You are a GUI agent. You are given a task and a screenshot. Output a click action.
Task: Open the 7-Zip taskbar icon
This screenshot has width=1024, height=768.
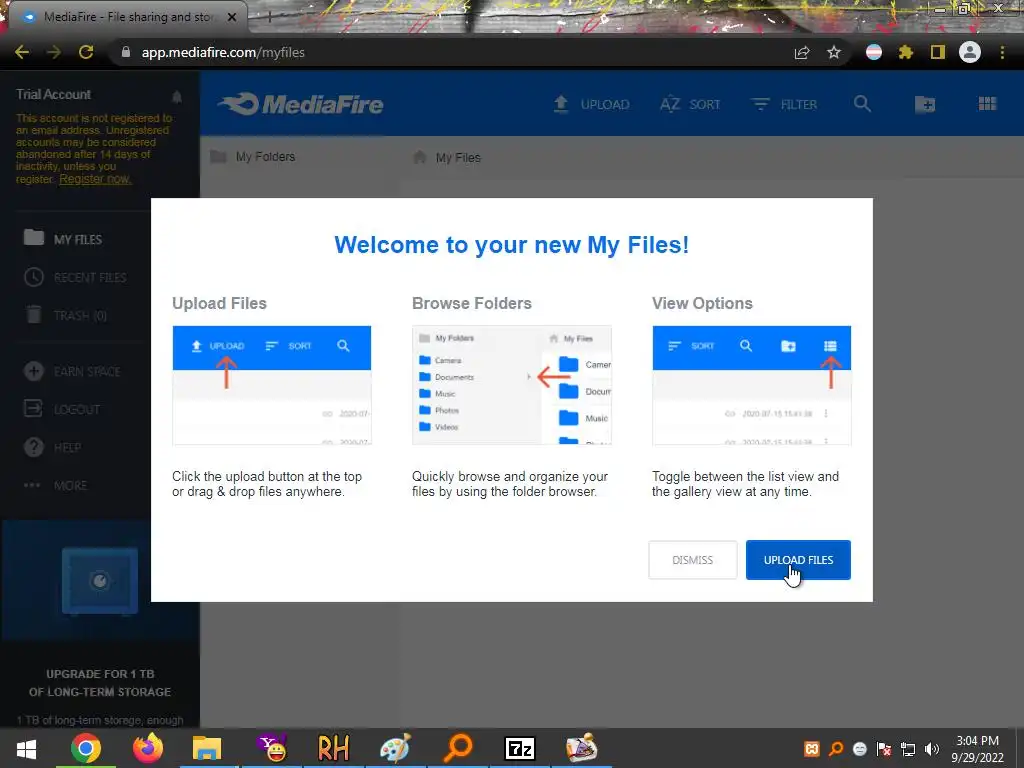520,748
